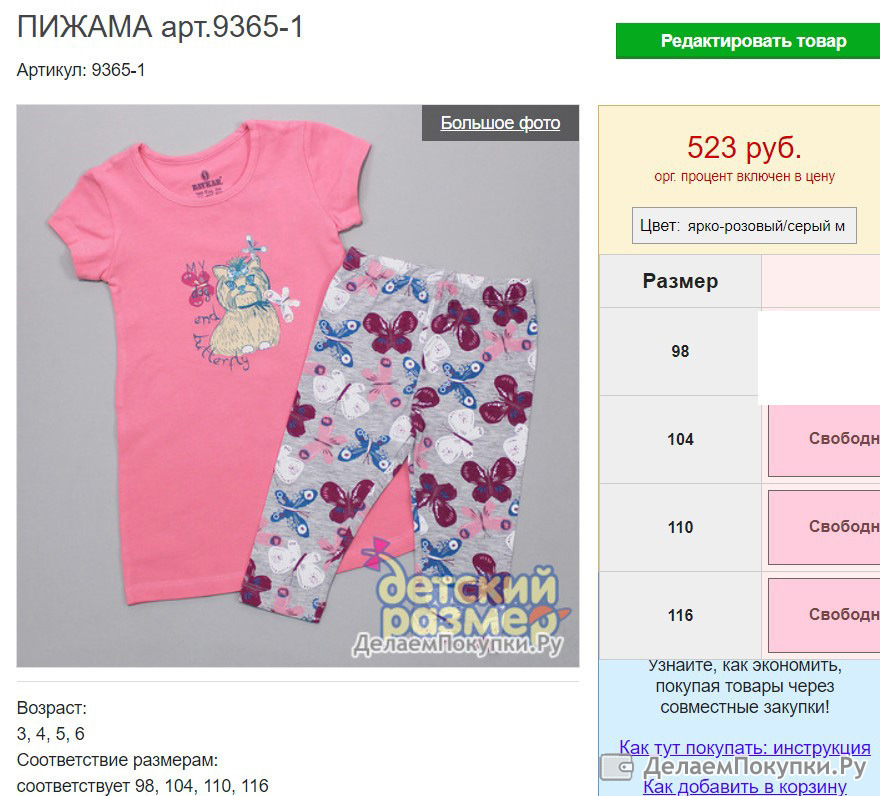Click the wallet icon near ДелаемПокупки.Ру
The image size is (880, 796).
[x=618, y=766]
